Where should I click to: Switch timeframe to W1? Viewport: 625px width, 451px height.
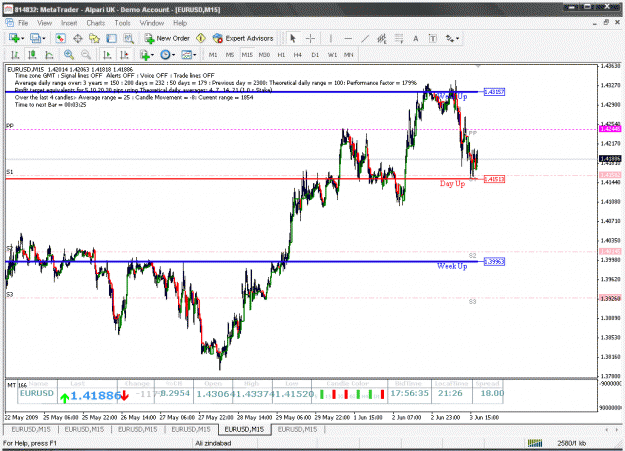click(x=332, y=55)
